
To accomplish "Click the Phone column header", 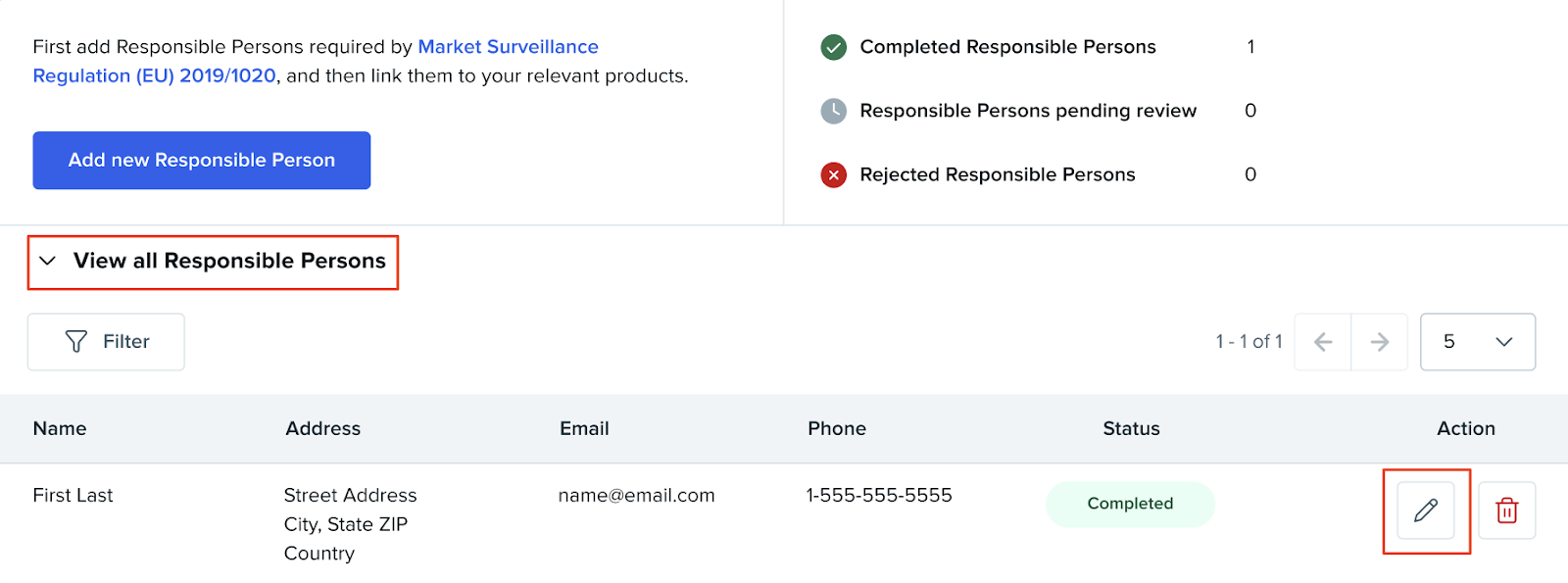I will click(x=837, y=428).
